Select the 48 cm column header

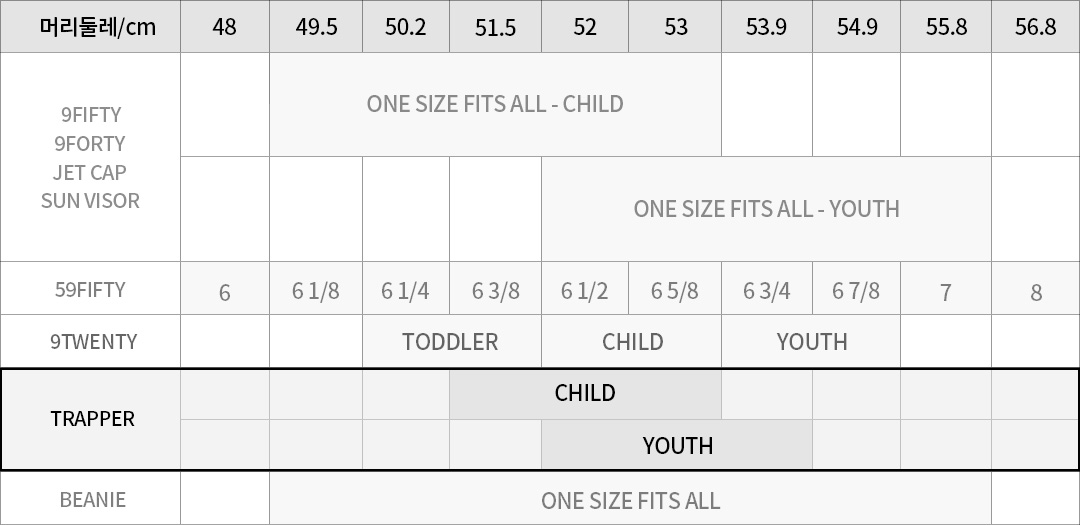coord(225,27)
